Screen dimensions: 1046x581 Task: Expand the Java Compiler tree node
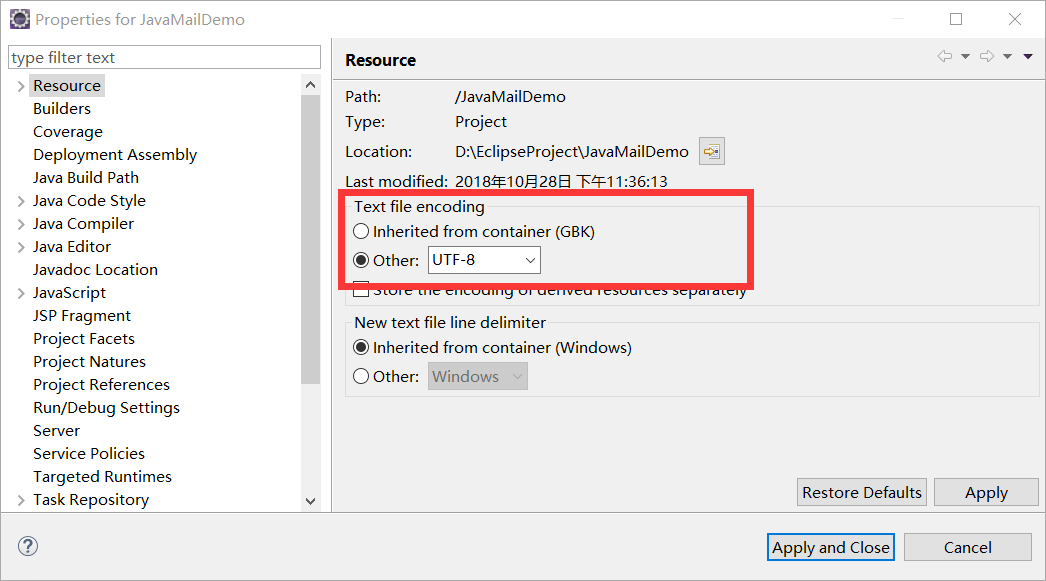[21, 224]
